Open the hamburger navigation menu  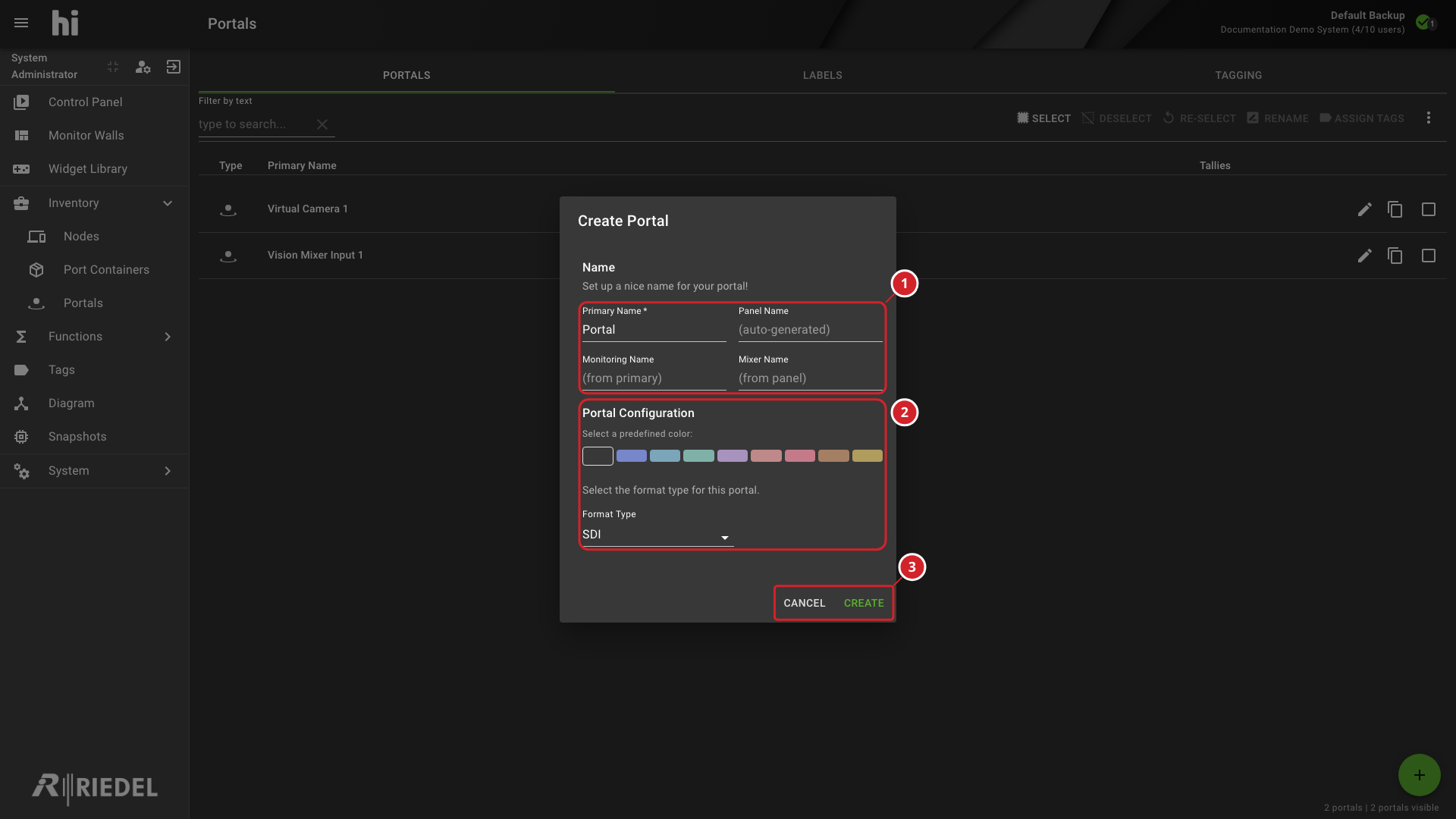click(x=21, y=24)
